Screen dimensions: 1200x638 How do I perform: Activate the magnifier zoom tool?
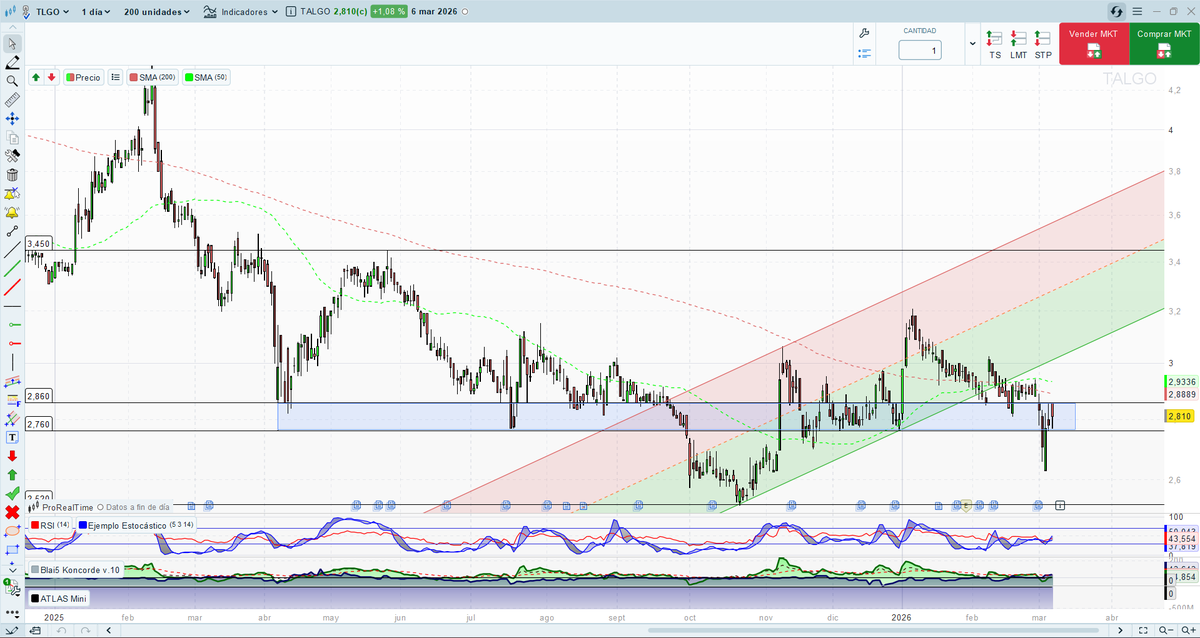pyautogui.click(x=12, y=81)
